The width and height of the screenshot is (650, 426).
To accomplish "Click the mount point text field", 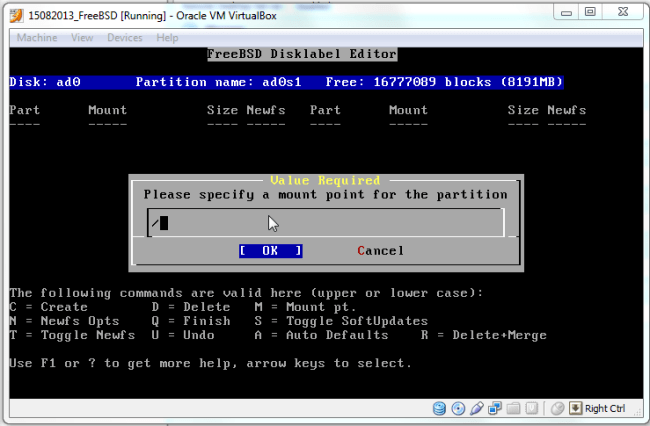I will click(325, 222).
